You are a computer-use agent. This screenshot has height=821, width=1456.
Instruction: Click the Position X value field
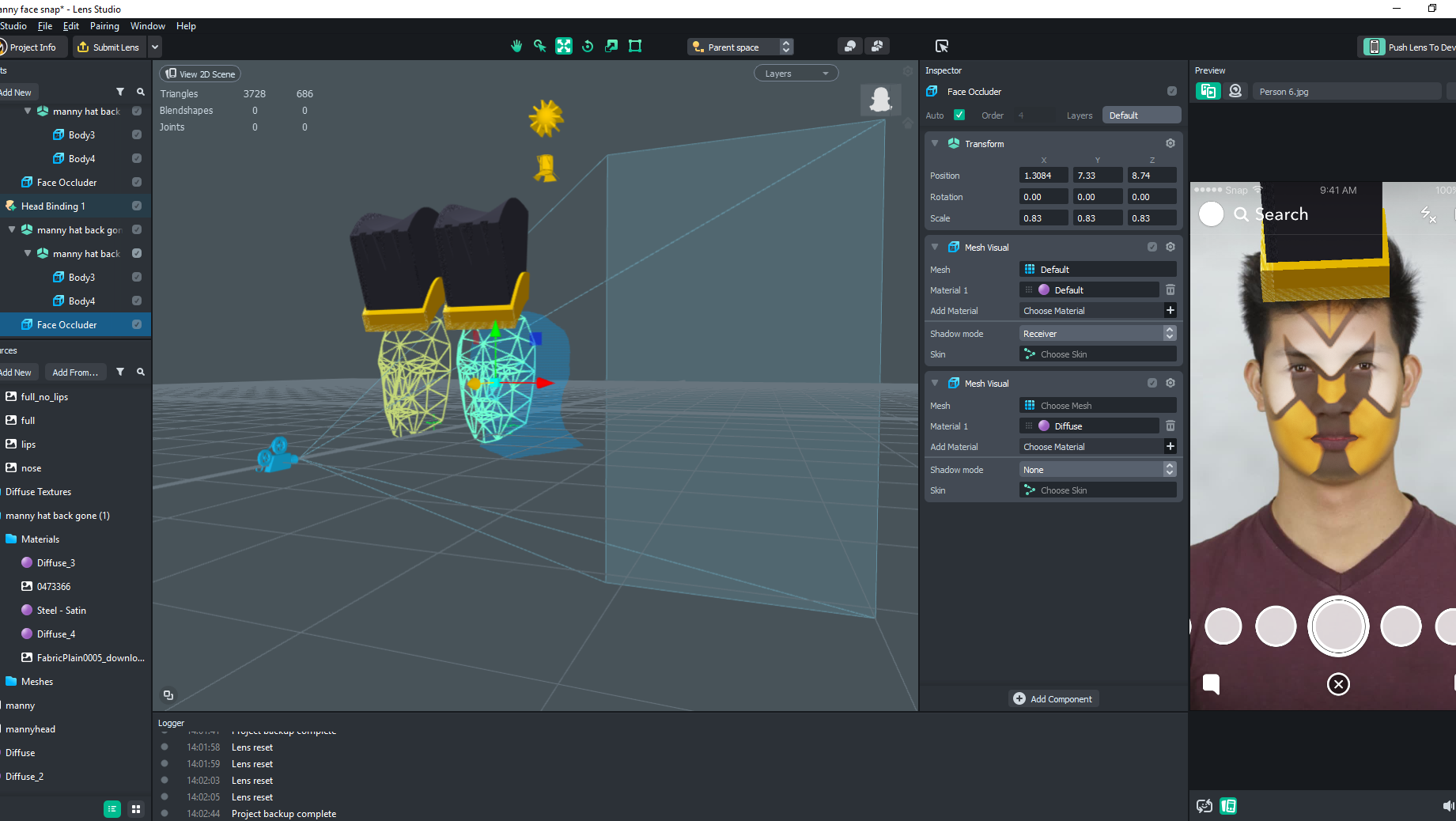tap(1043, 176)
